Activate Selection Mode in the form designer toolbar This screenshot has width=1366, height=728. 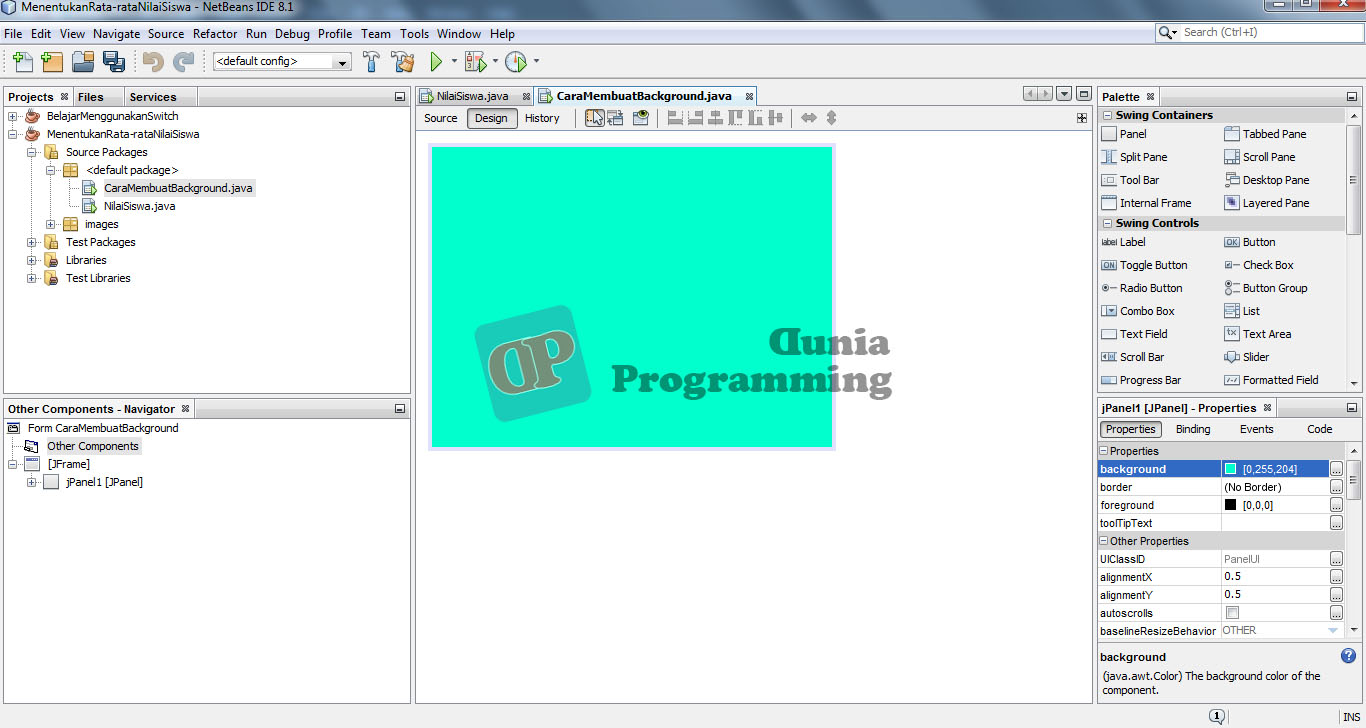pos(595,117)
